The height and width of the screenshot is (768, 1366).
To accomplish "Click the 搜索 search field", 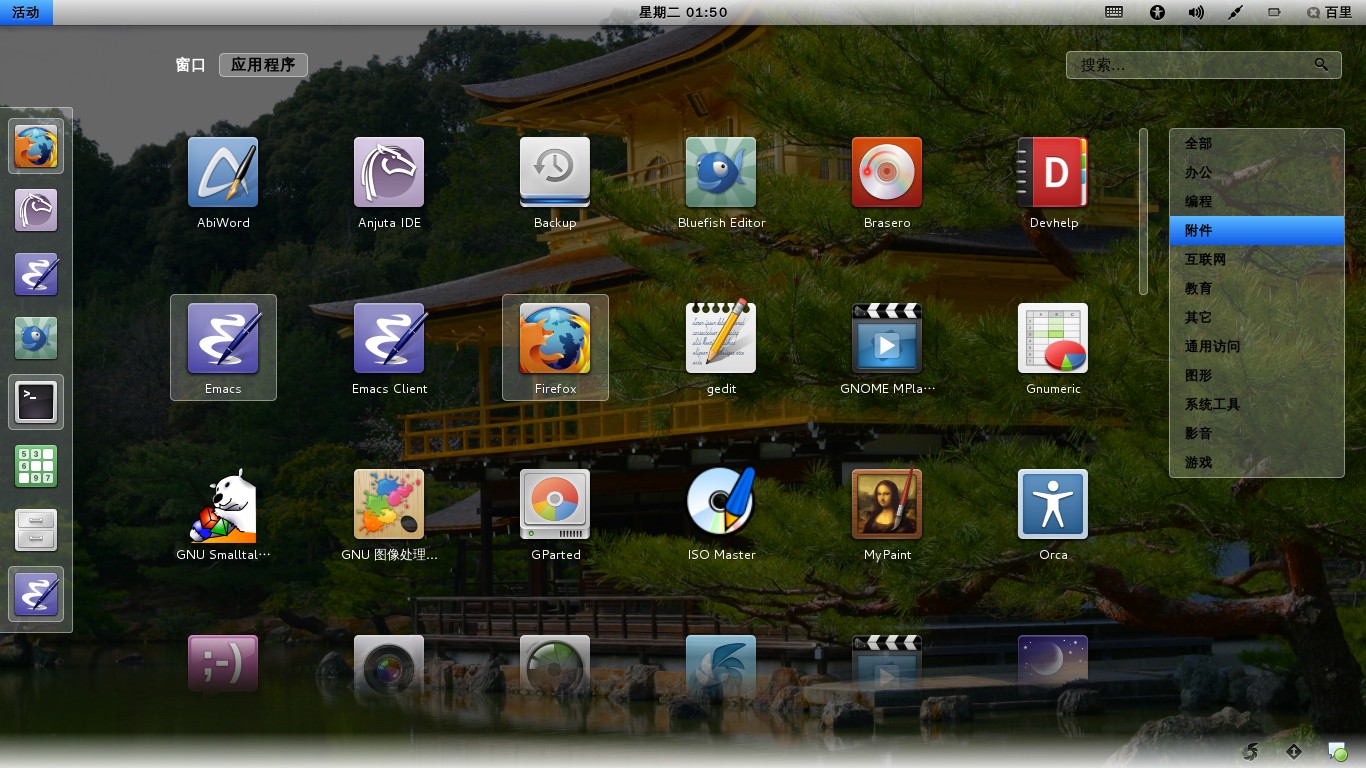I will pyautogui.click(x=1204, y=65).
